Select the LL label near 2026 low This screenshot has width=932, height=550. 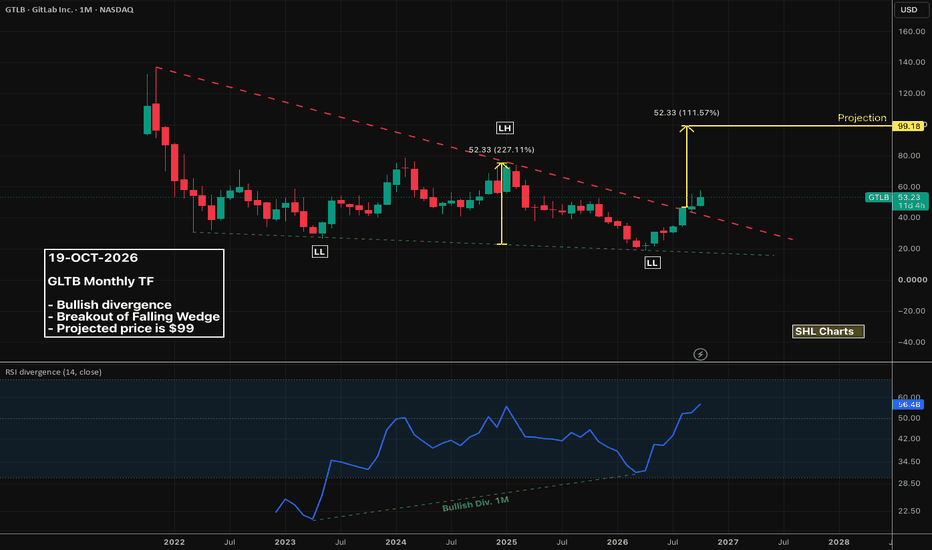652,263
